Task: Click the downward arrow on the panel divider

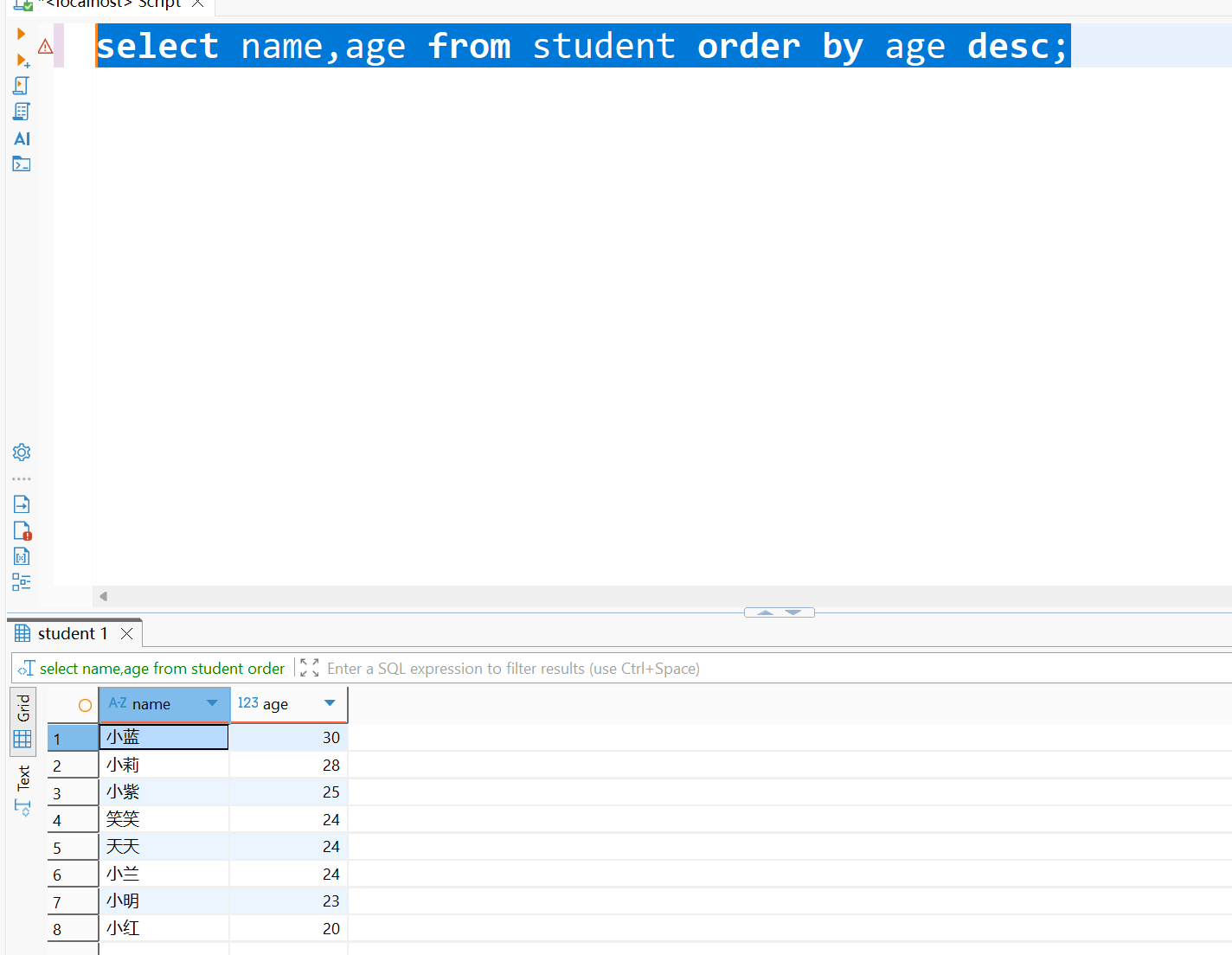Action: tap(793, 612)
